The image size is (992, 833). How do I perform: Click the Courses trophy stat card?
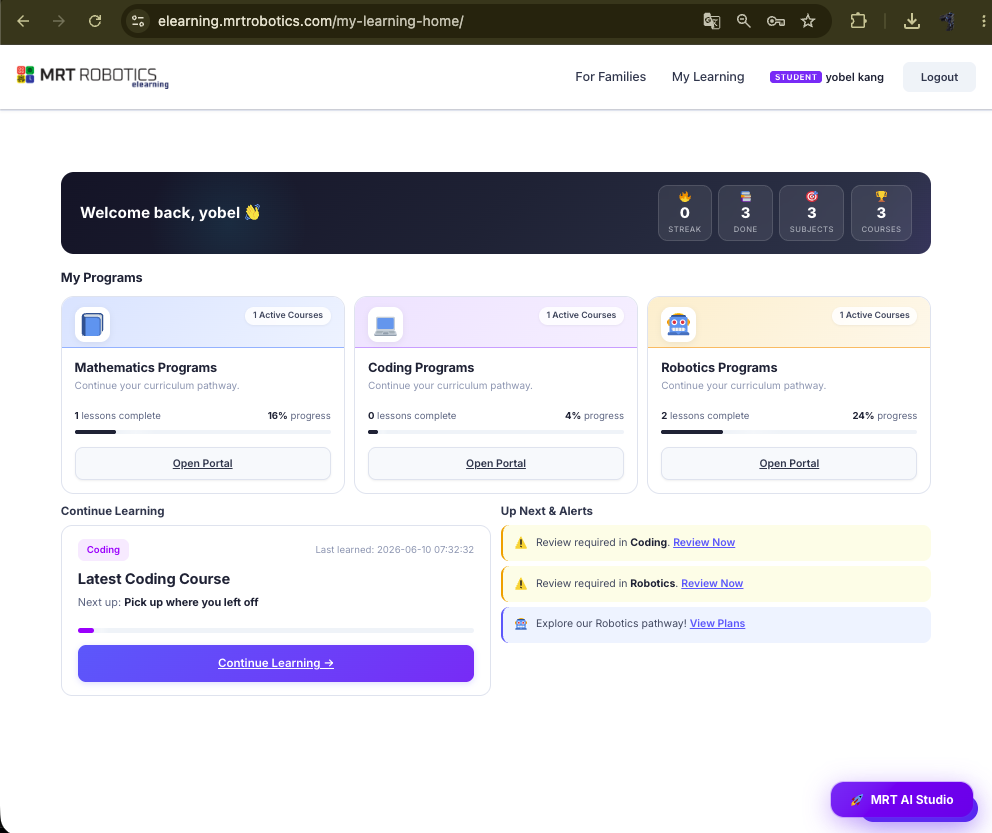881,213
